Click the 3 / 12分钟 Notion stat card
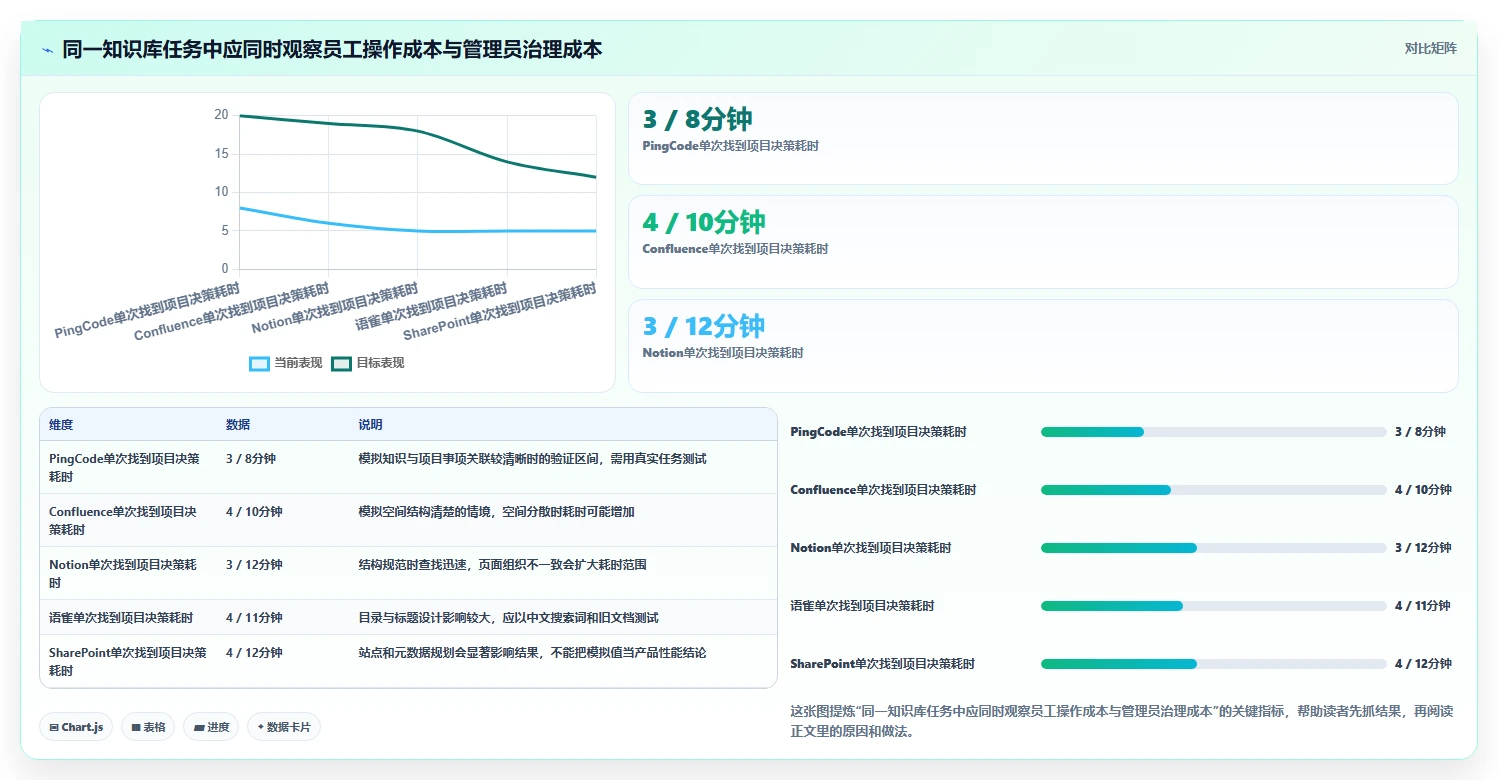 pos(1043,346)
